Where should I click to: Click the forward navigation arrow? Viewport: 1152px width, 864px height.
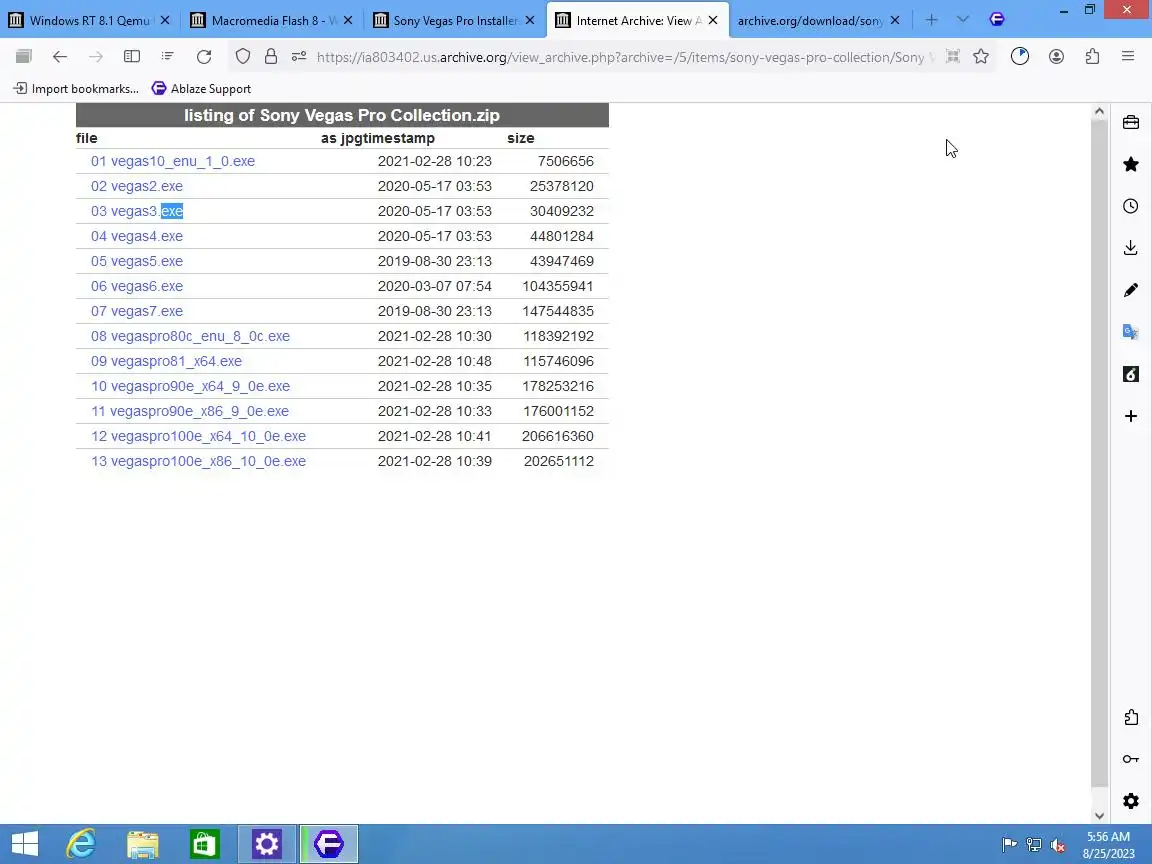coord(96,57)
